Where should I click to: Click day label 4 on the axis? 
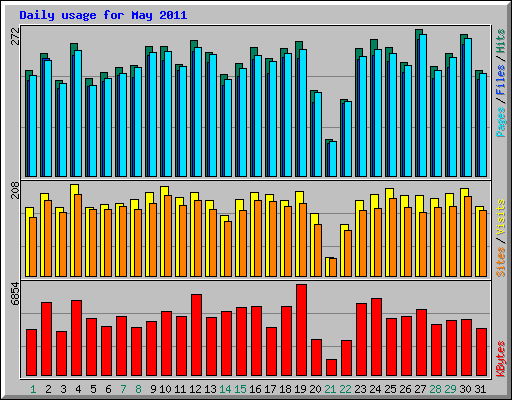tap(78, 389)
